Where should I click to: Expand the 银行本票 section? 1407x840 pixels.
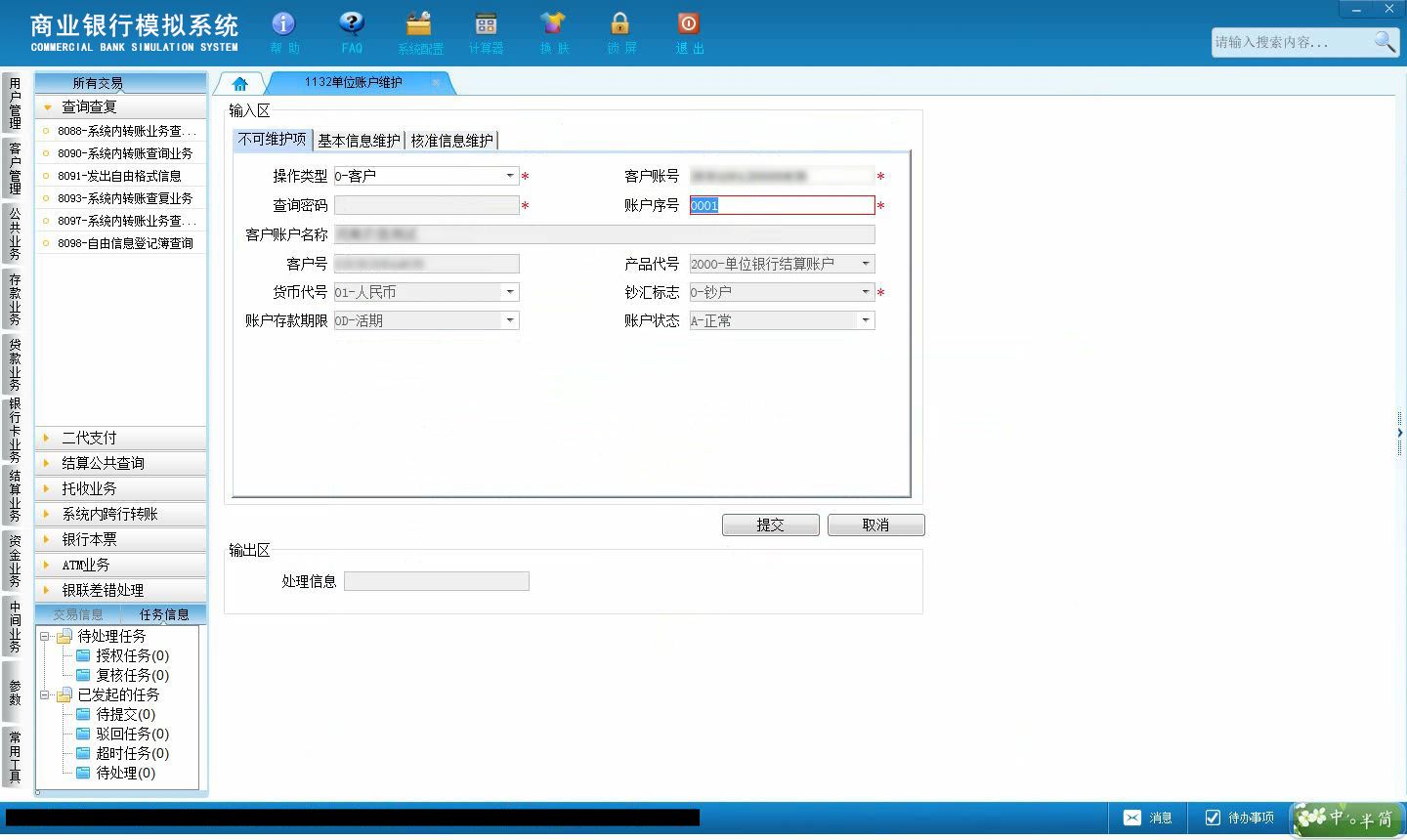coord(120,539)
